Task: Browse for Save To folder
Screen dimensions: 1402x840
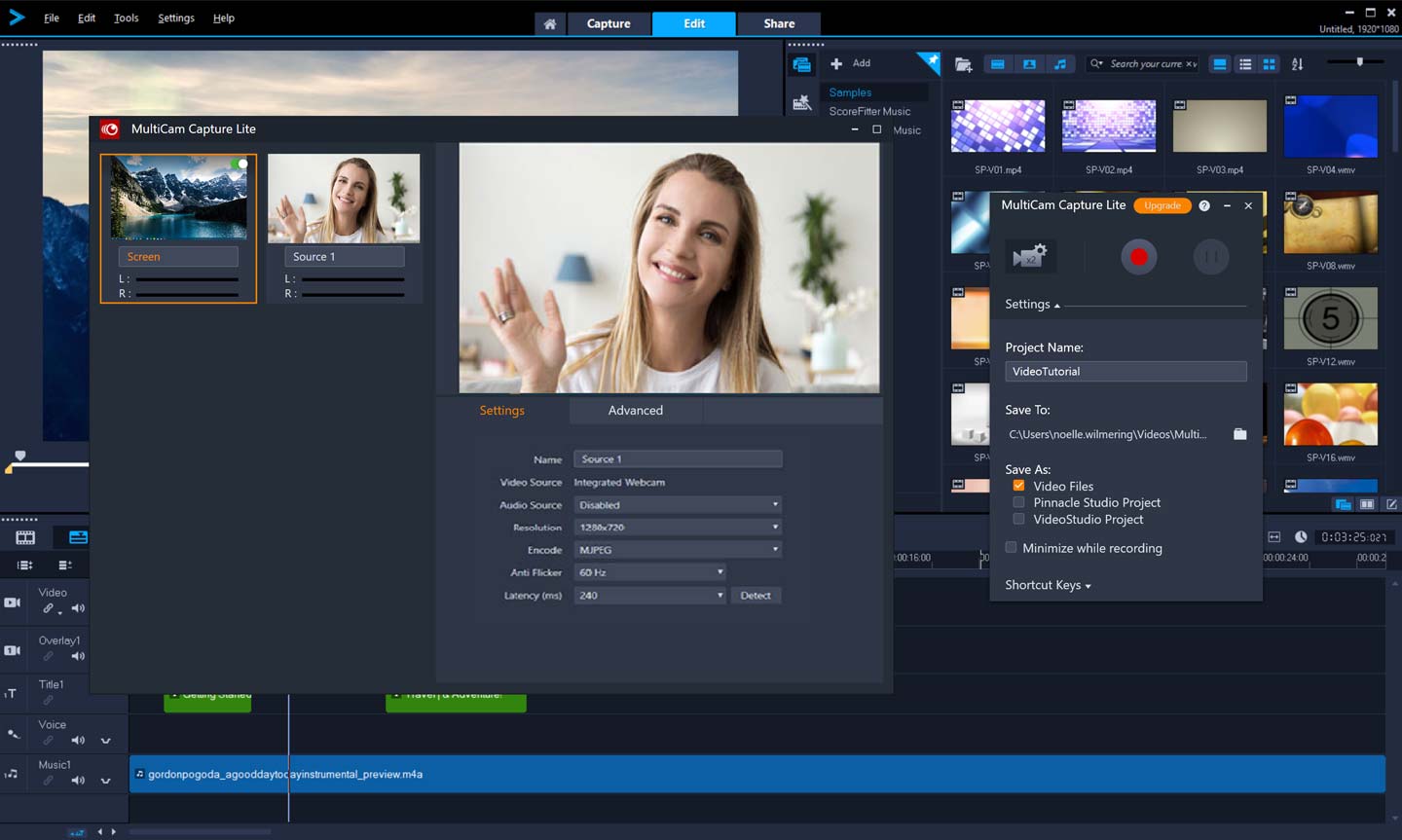Action: pyautogui.click(x=1239, y=434)
